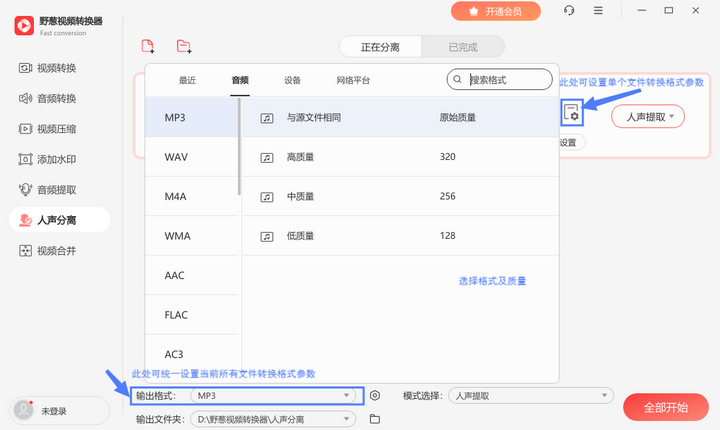Select 中质量 256 quality row

coord(400,197)
